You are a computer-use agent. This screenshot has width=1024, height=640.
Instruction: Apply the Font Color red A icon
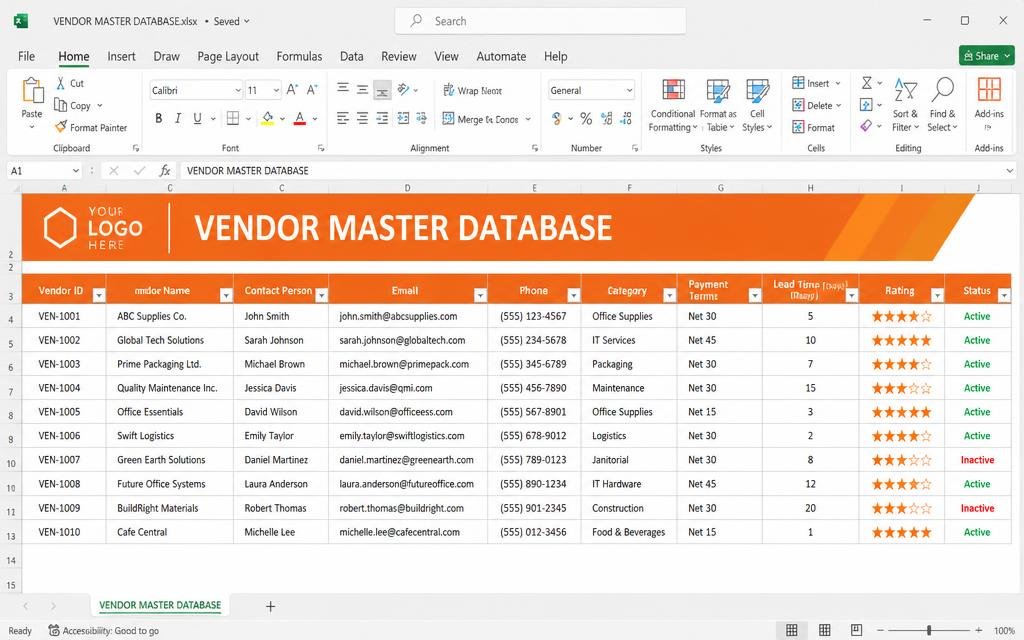pyautogui.click(x=300, y=118)
